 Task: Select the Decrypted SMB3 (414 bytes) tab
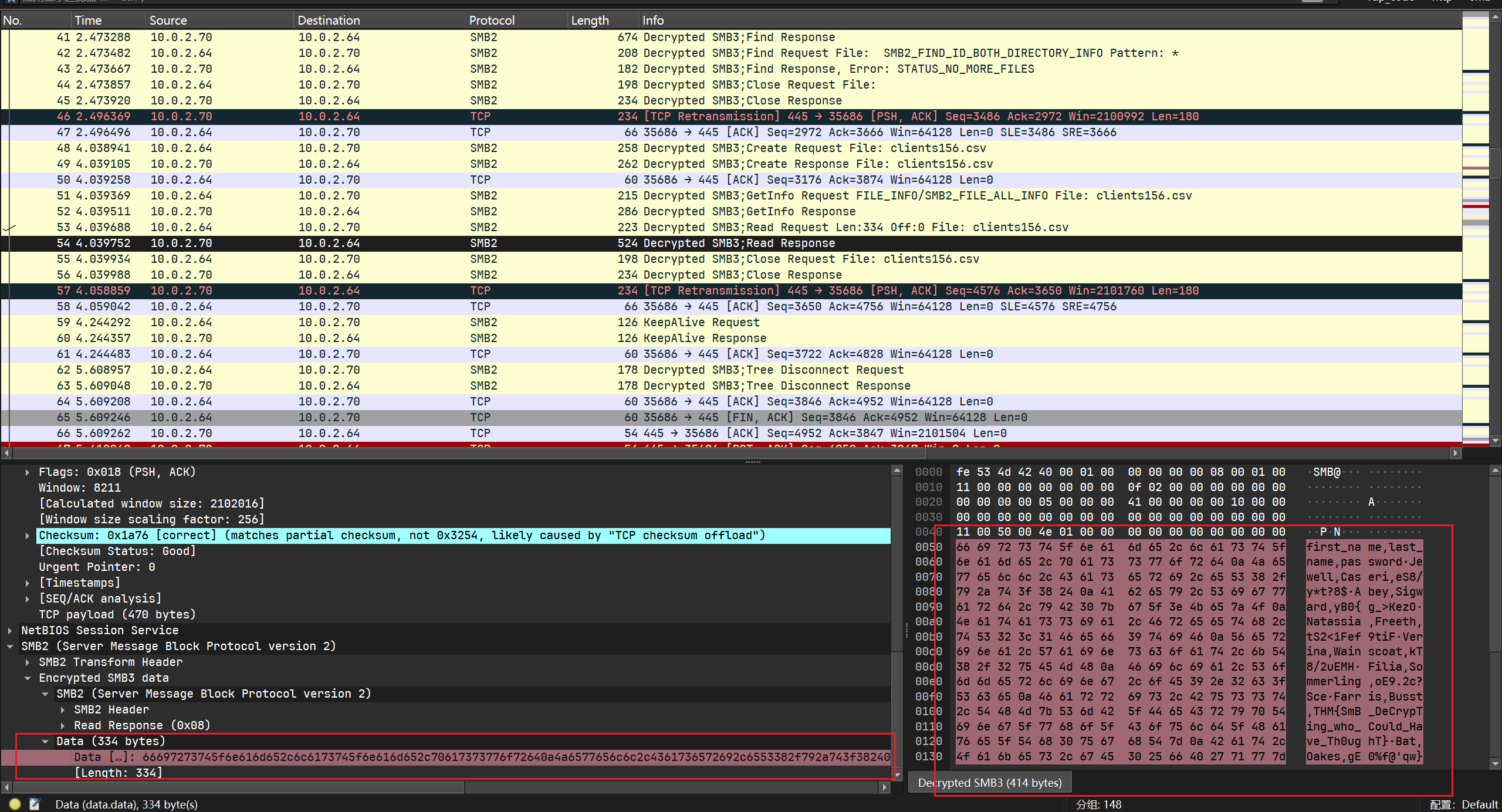pos(989,783)
